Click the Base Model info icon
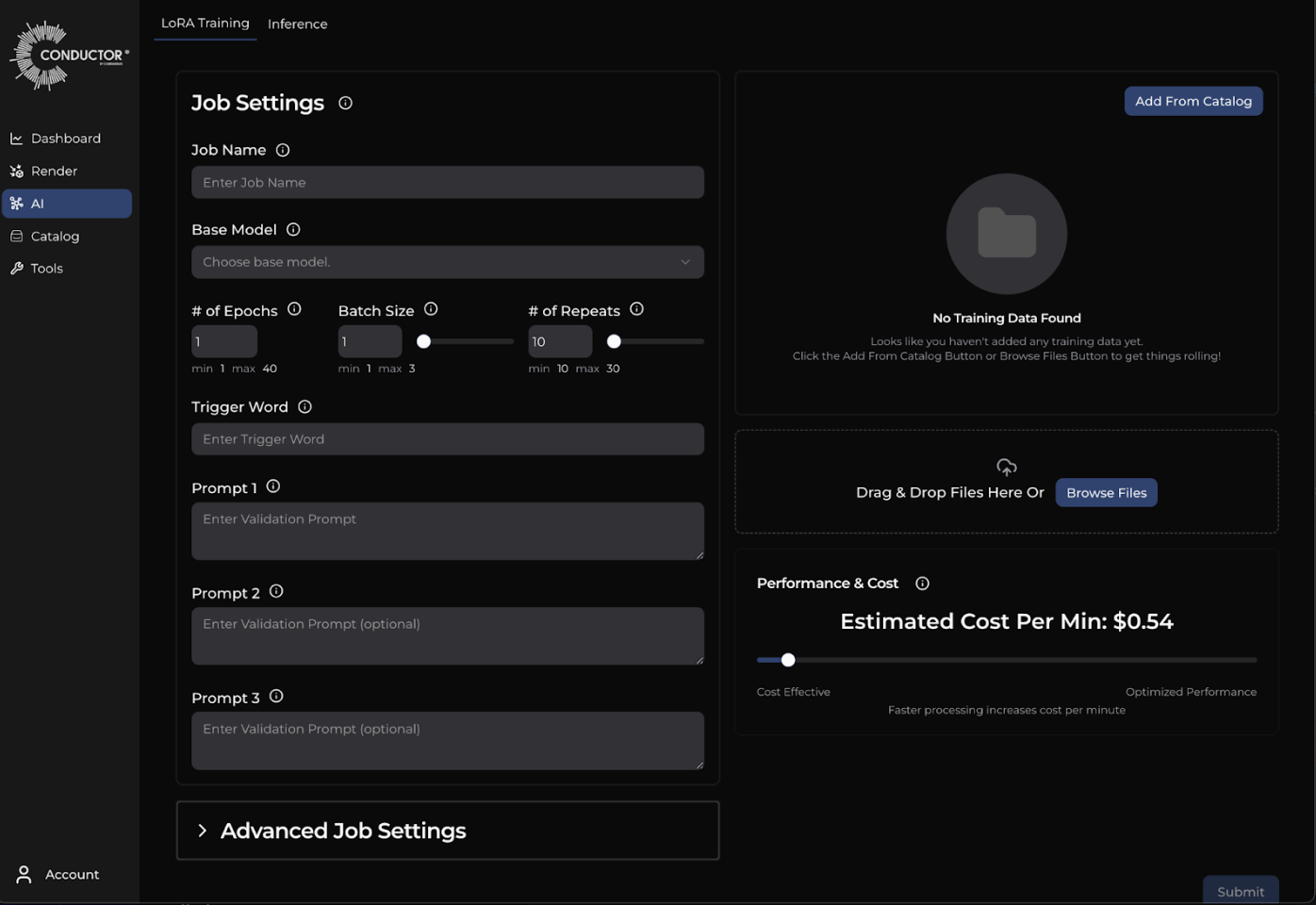Viewport: 1316px width, 905px height. [293, 229]
